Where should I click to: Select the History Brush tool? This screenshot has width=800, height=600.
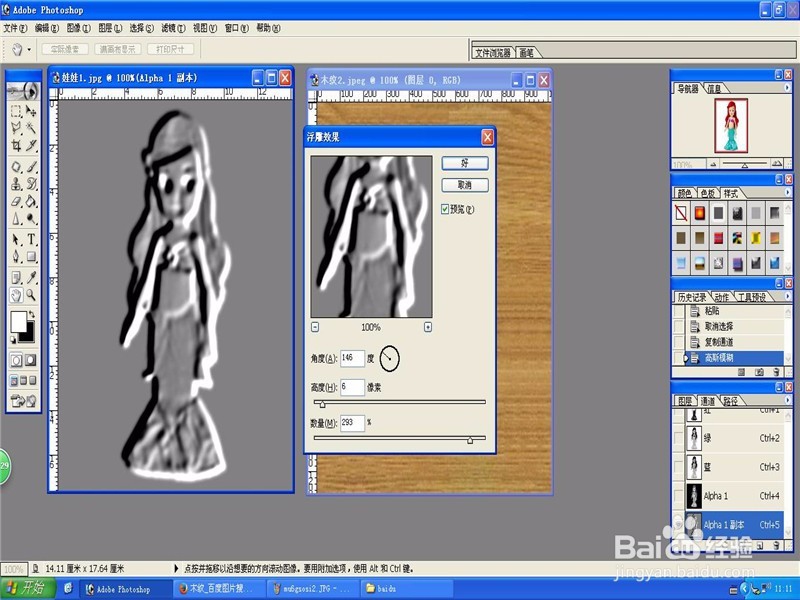[31, 184]
